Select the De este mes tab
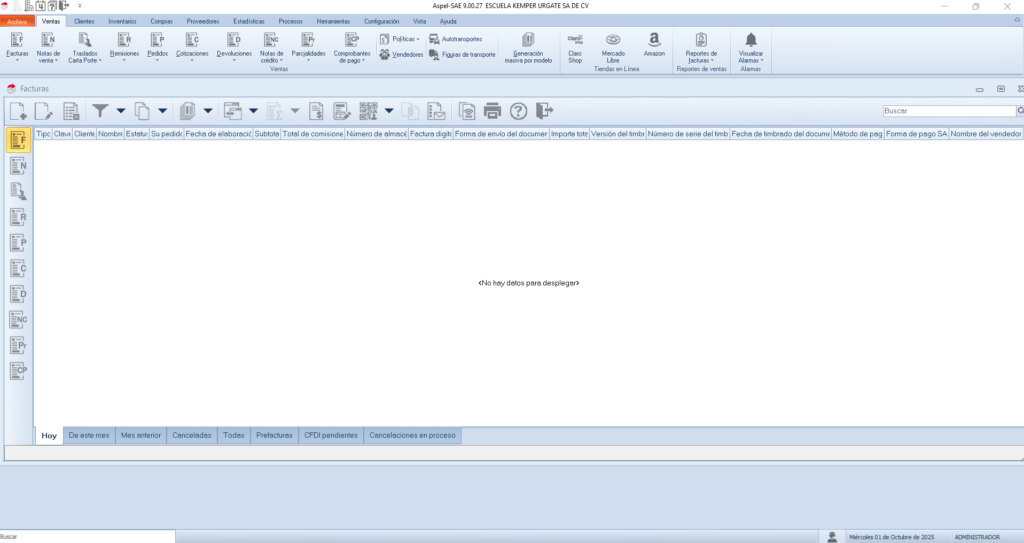 tap(89, 435)
